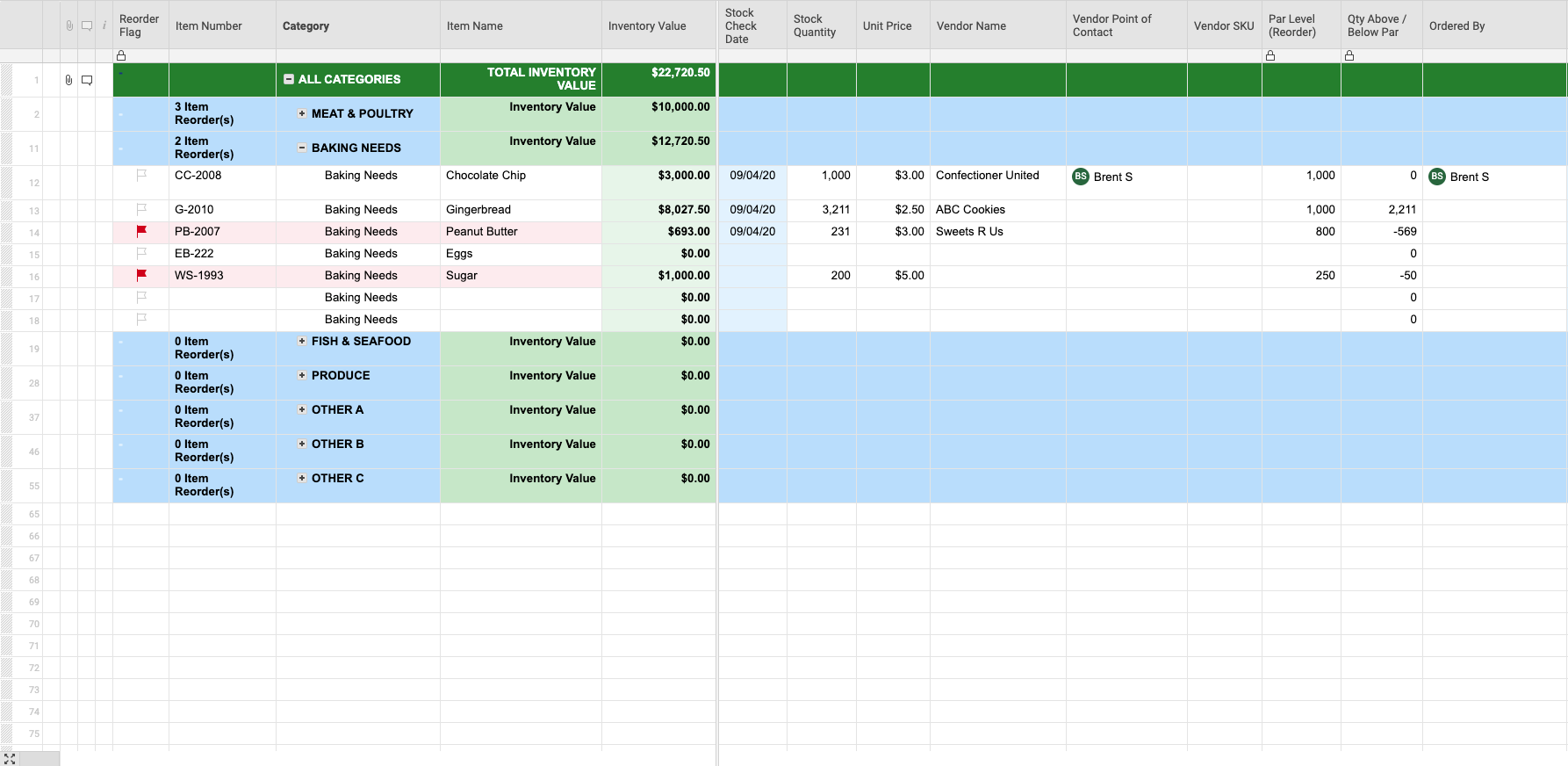Select the par level 800 cell

(x=1301, y=232)
